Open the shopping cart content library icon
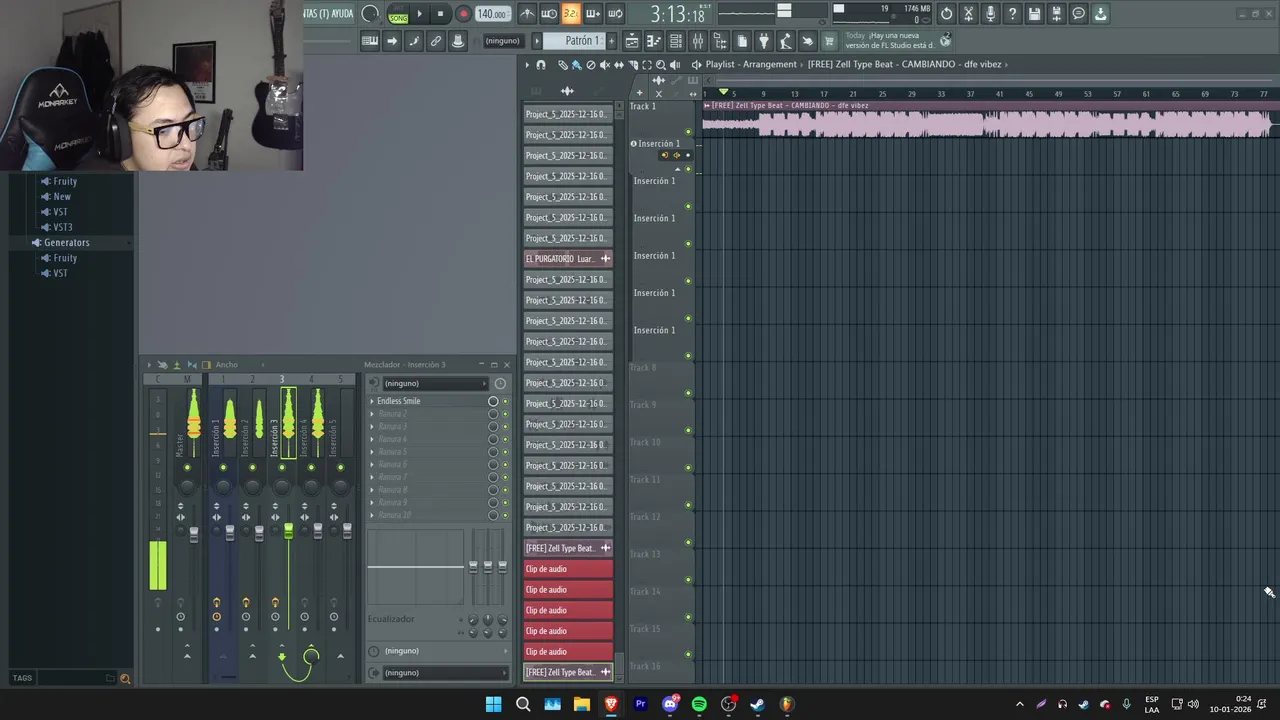 point(829,41)
